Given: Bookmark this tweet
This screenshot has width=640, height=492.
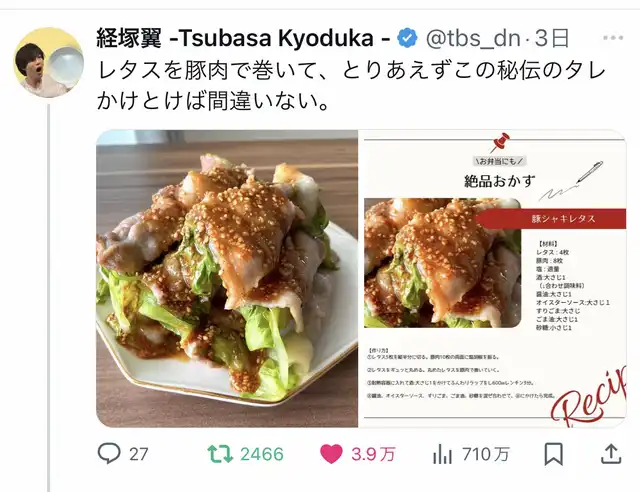Looking at the screenshot, I should coord(554,454).
